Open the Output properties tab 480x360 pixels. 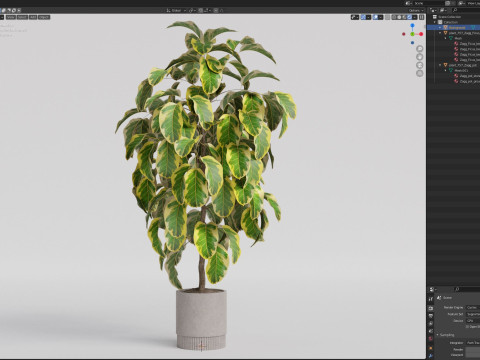point(431,315)
